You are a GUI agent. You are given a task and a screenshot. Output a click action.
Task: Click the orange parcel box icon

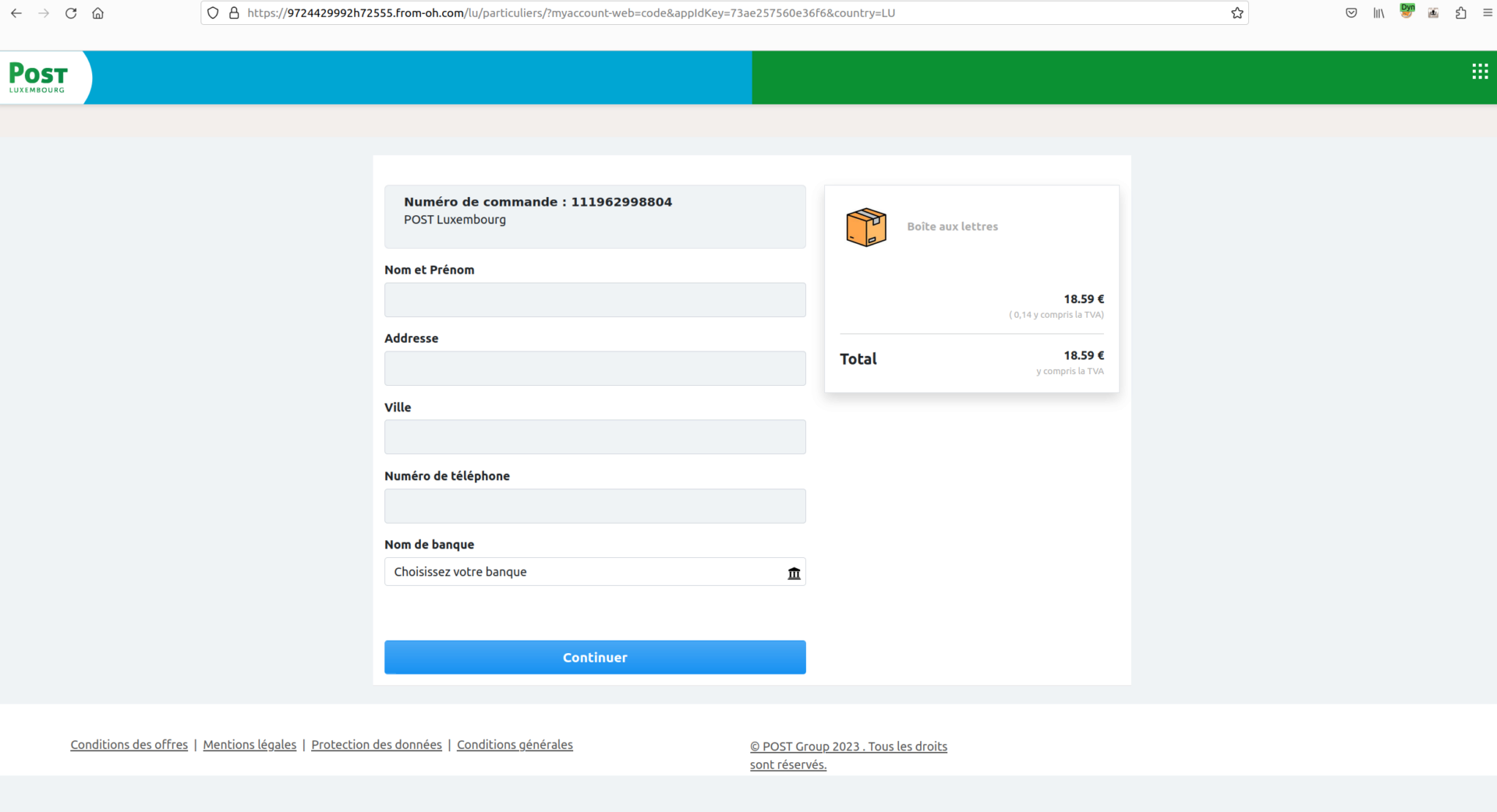pos(866,227)
